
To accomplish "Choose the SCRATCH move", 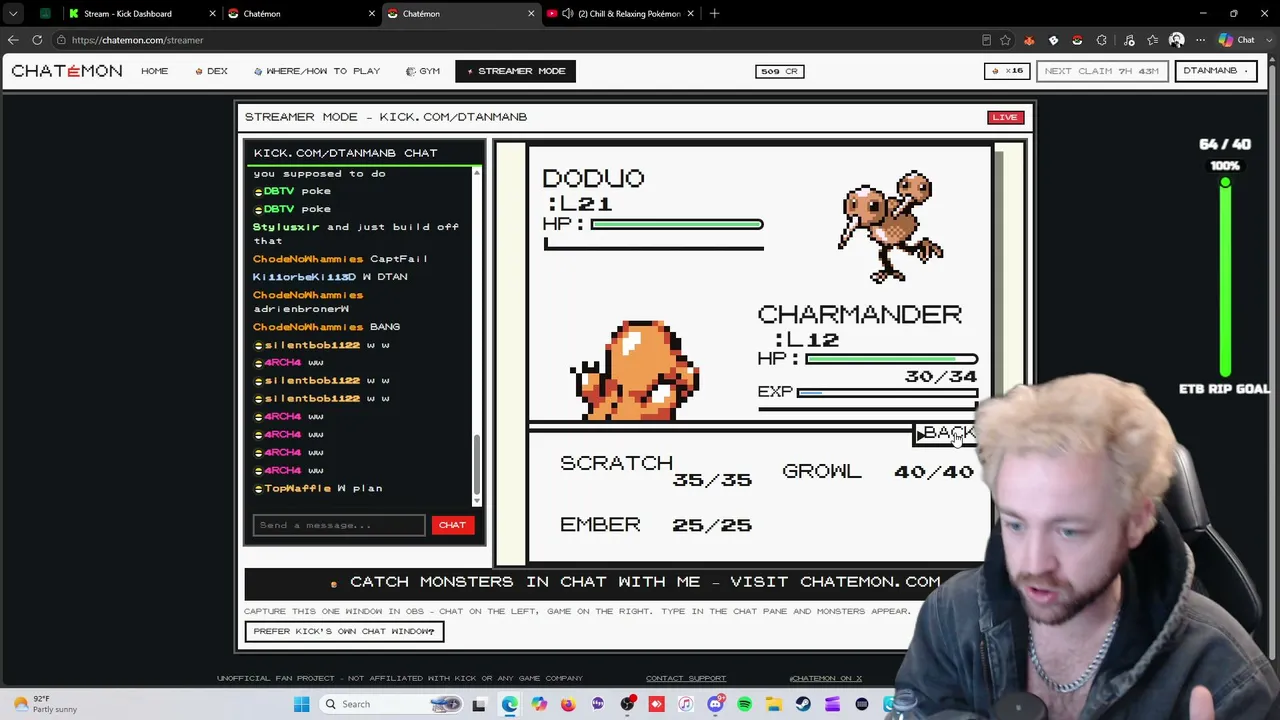I will 616,463.
